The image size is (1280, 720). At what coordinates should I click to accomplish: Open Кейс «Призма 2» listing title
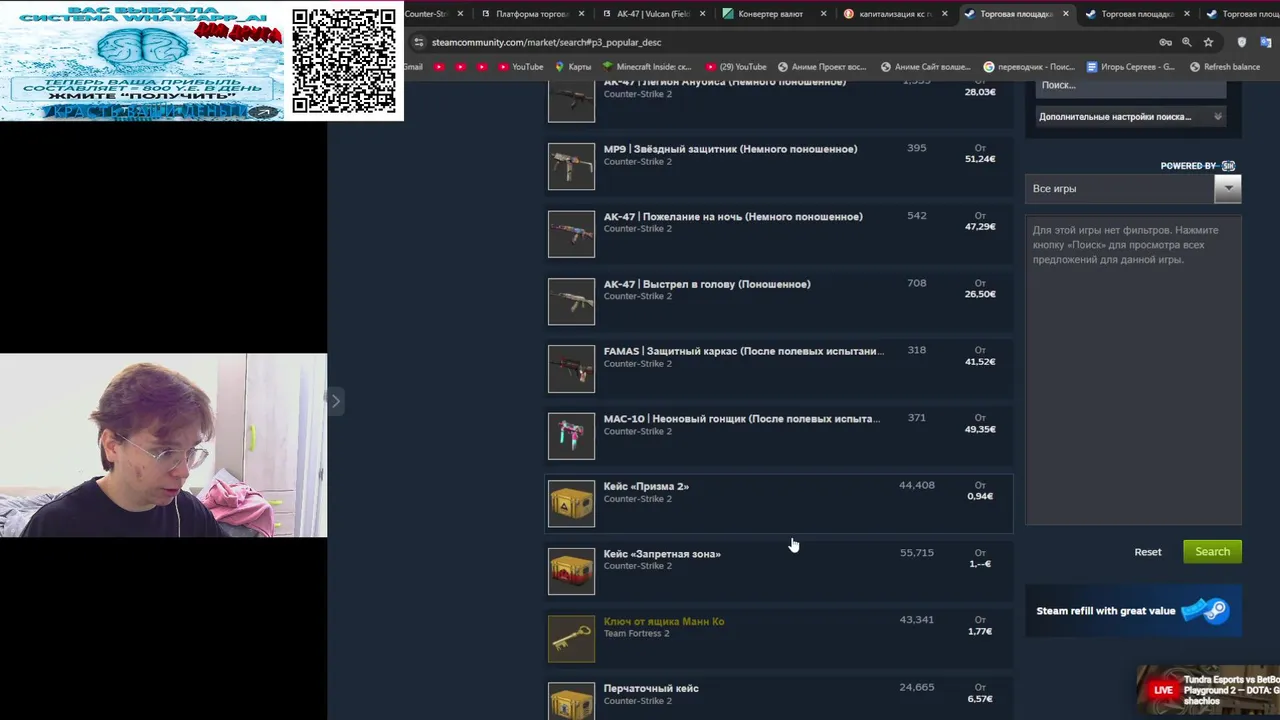646,486
